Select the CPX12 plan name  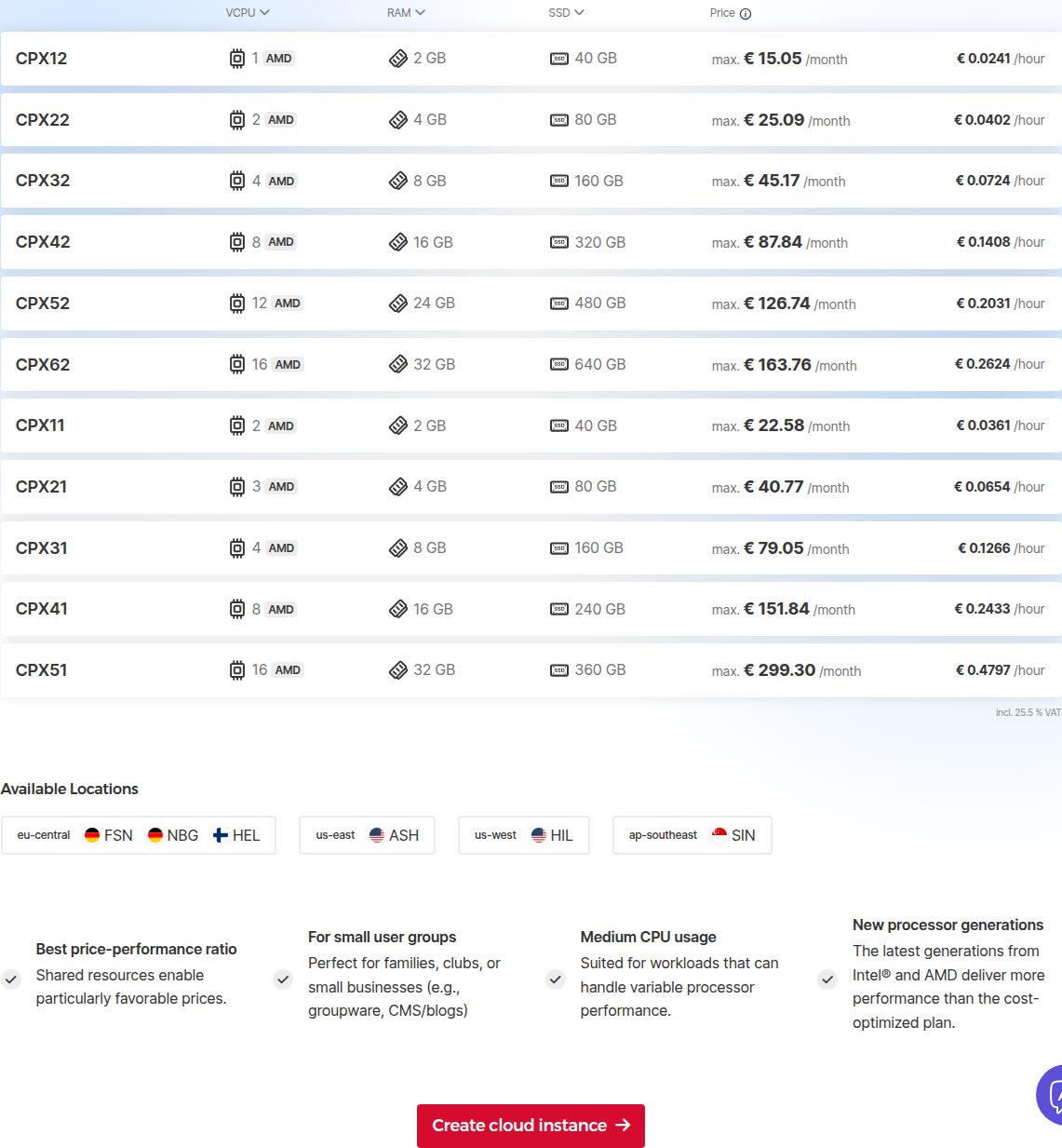click(x=42, y=59)
